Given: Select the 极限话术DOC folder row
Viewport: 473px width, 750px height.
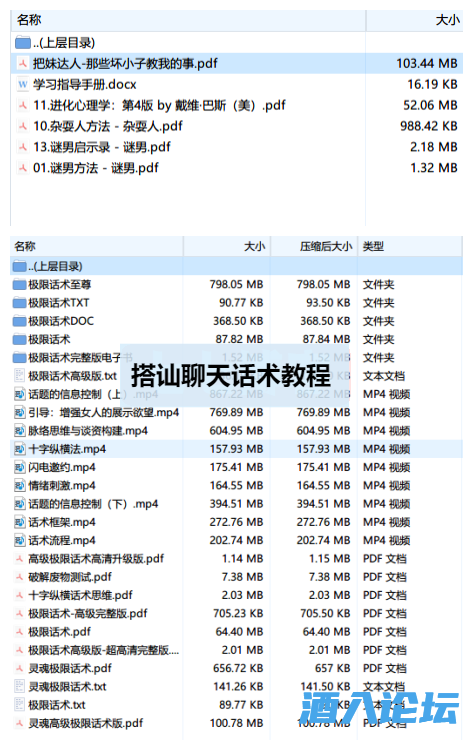Looking at the screenshot, I should pos(236,321).
